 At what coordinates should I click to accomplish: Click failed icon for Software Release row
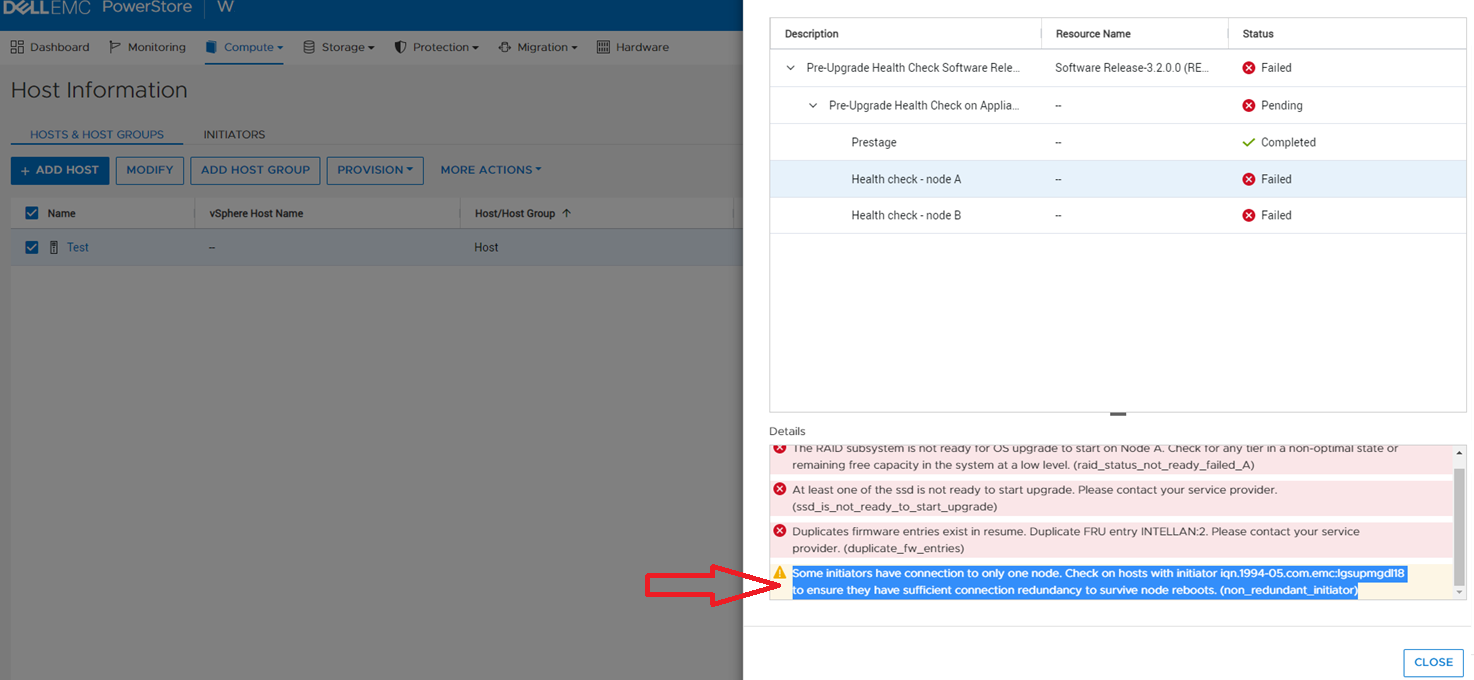click(1248, 68)
